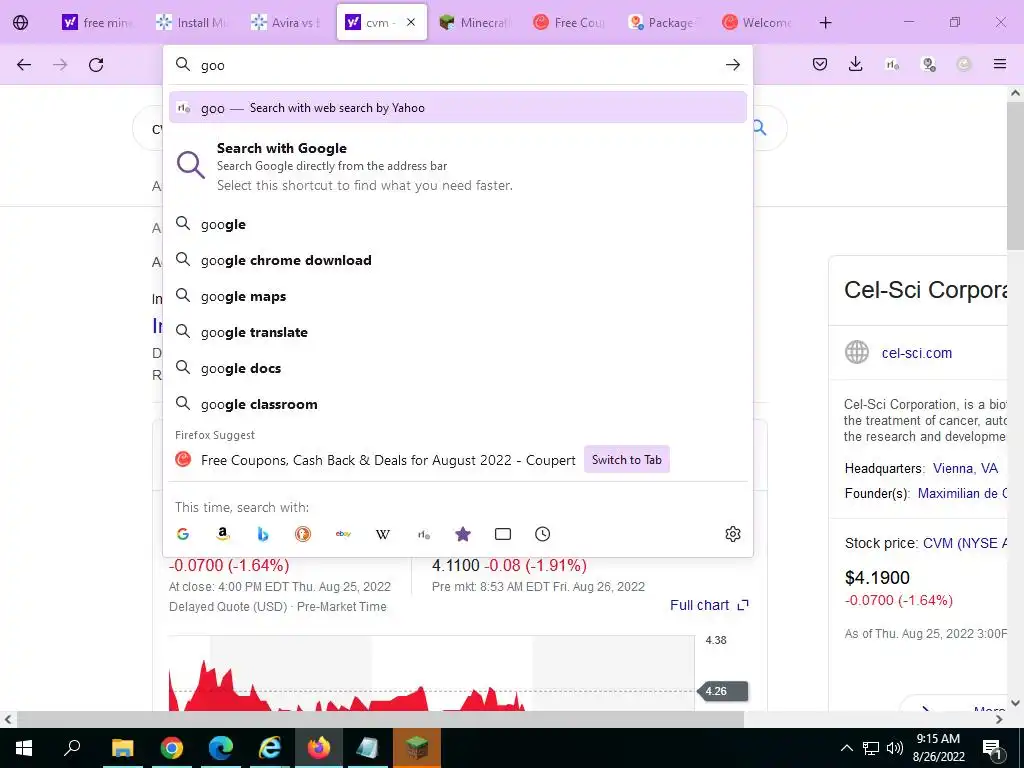Click the Firefox view globe icon

pyautogui.click(x=20, y=22)
